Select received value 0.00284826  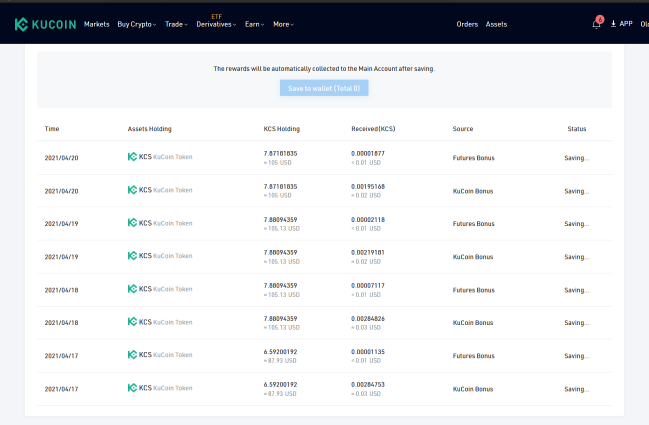(x=368, y=319)
